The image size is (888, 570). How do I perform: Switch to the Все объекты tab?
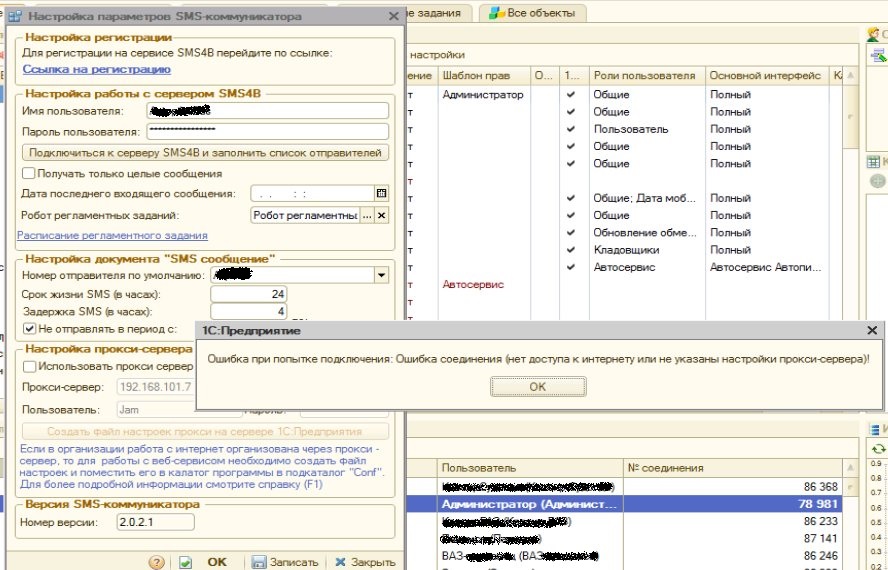pyautogui.click(x=532, y=13)
